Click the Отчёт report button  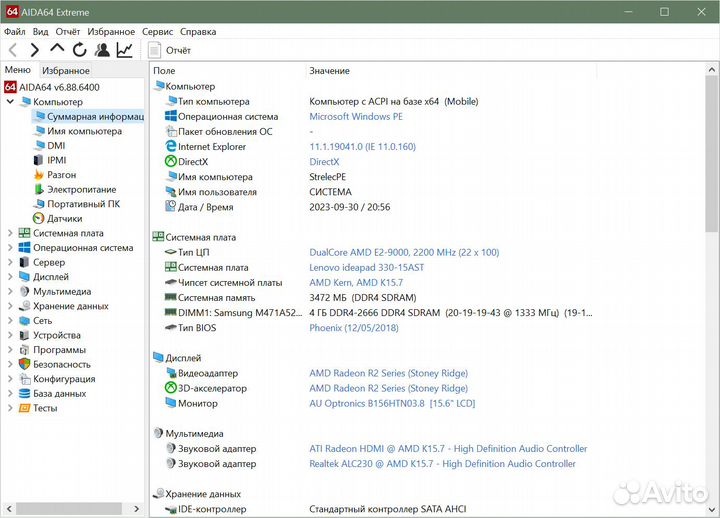click(x=171, y=50)
